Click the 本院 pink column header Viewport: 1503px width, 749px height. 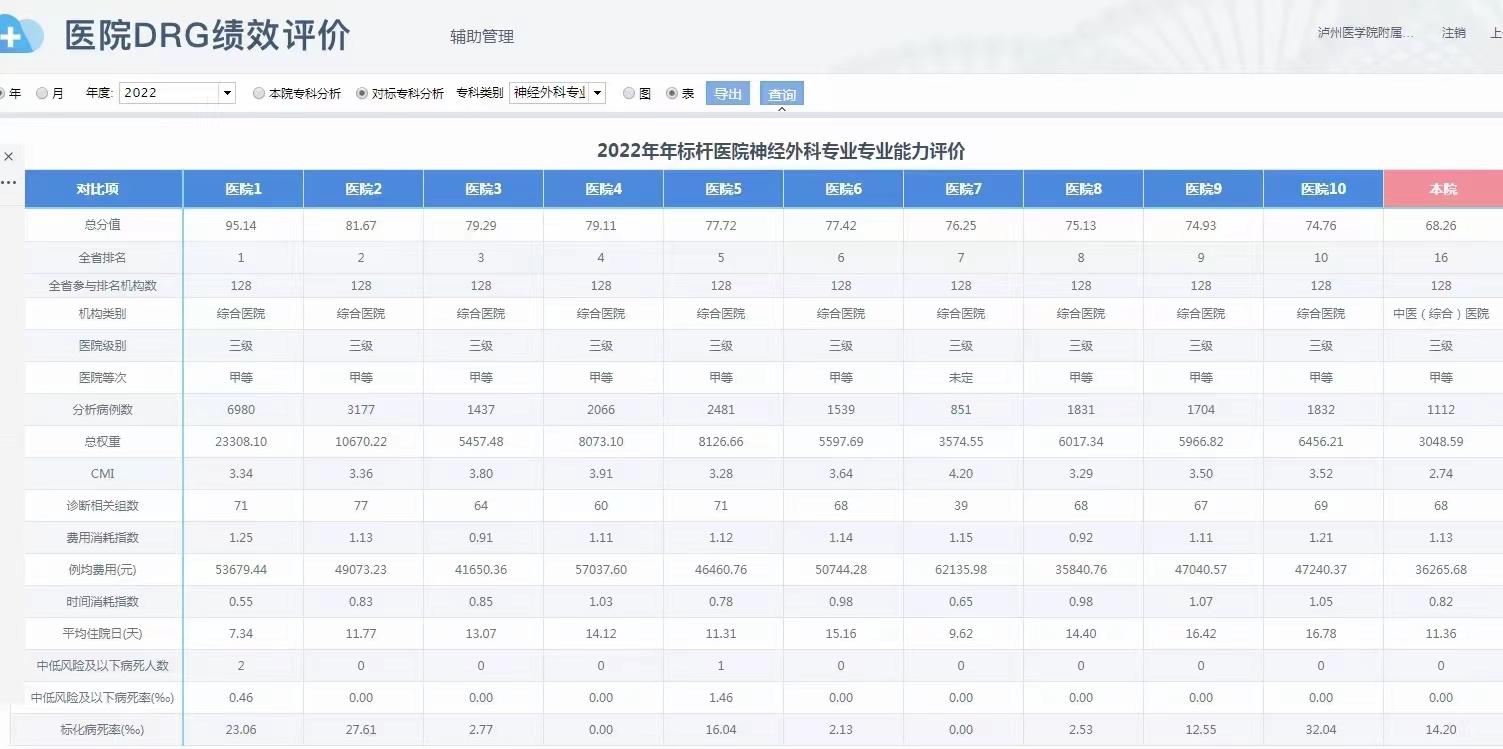[1442, 189]
